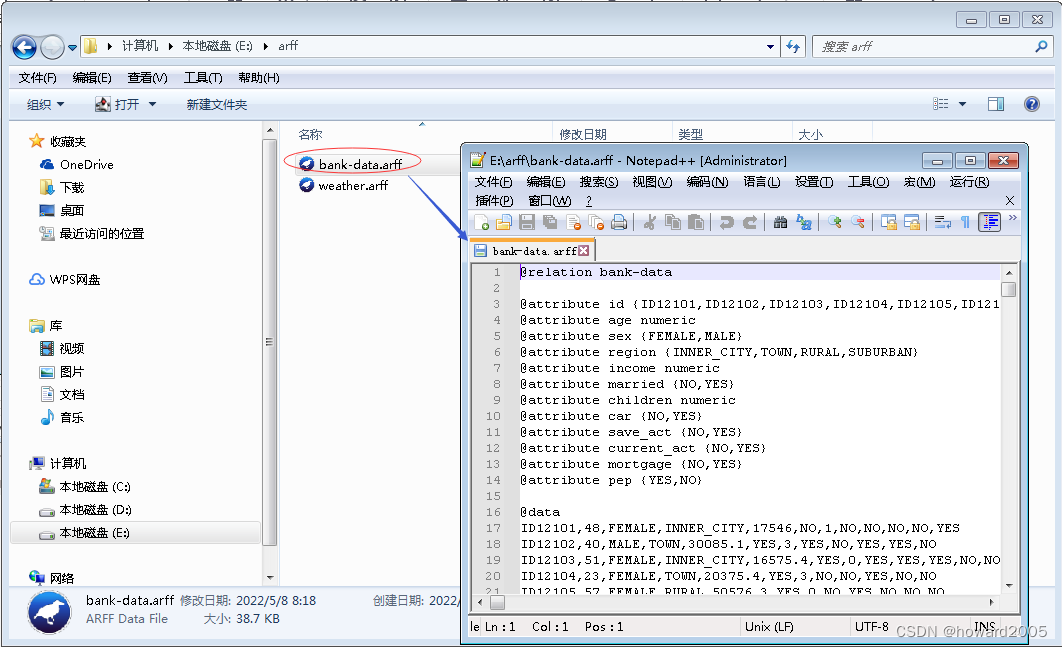Click Notepad++ Close All toolbar icon
This screenshot has height=647, width=1062.
coord(596,222)
